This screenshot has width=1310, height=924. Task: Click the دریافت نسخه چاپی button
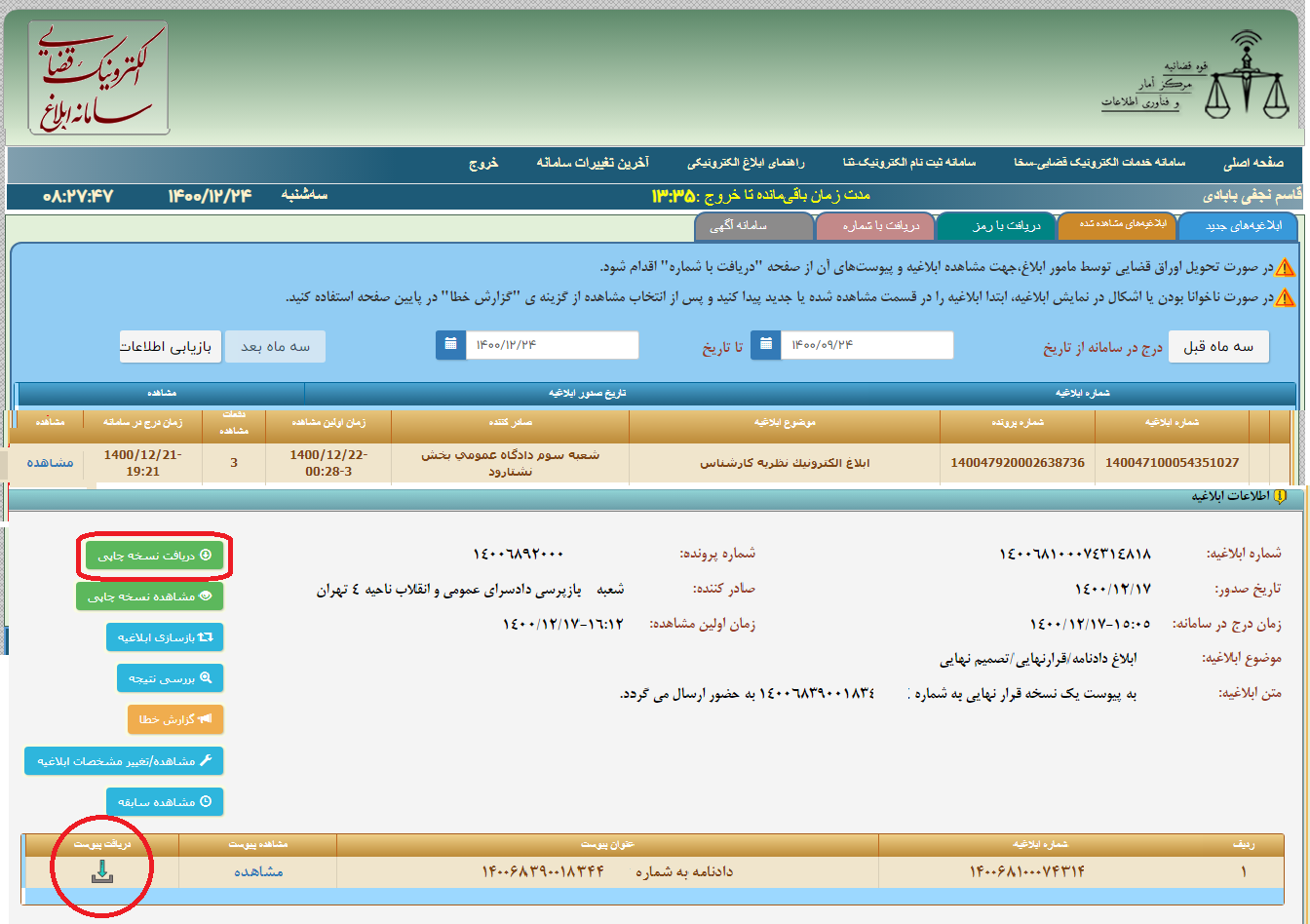(155, 555)
